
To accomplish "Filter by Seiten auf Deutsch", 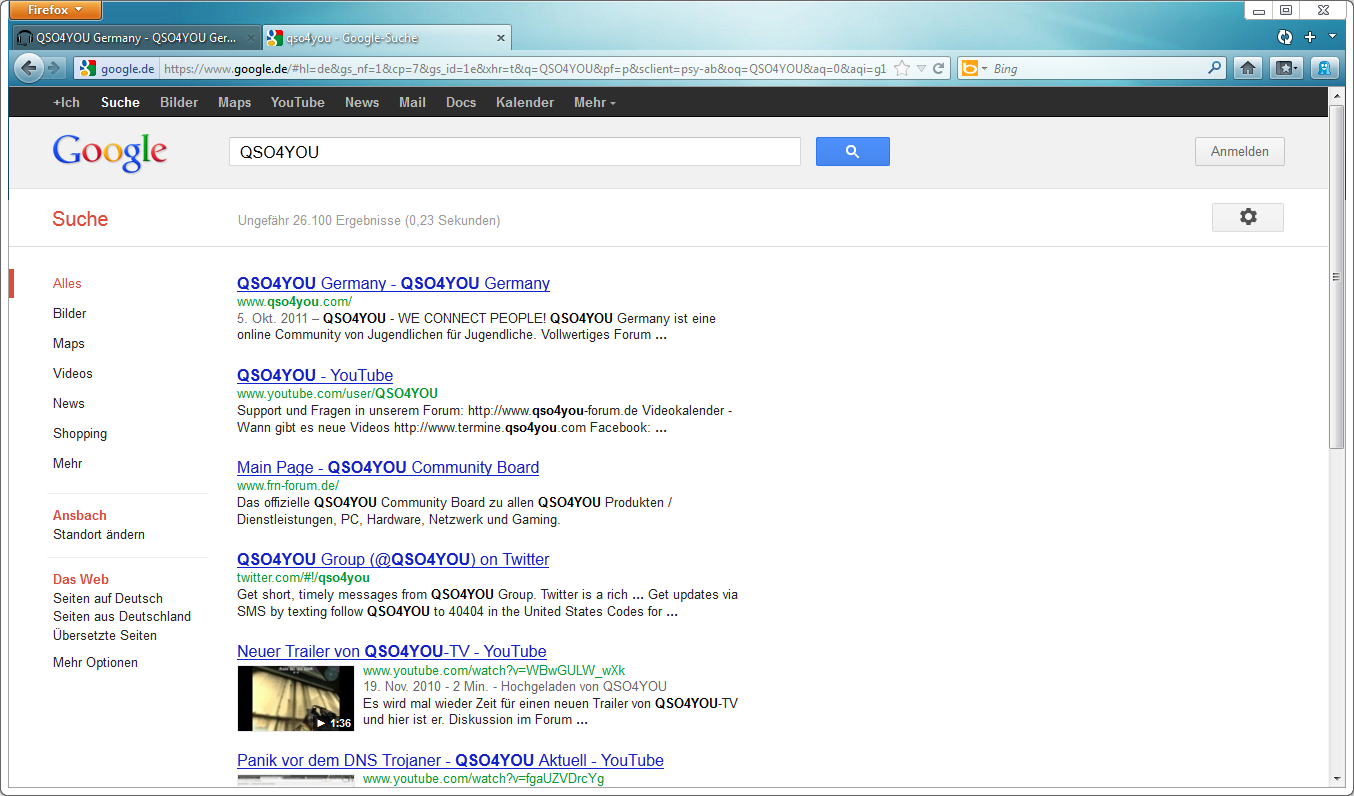I will (107, 598).
